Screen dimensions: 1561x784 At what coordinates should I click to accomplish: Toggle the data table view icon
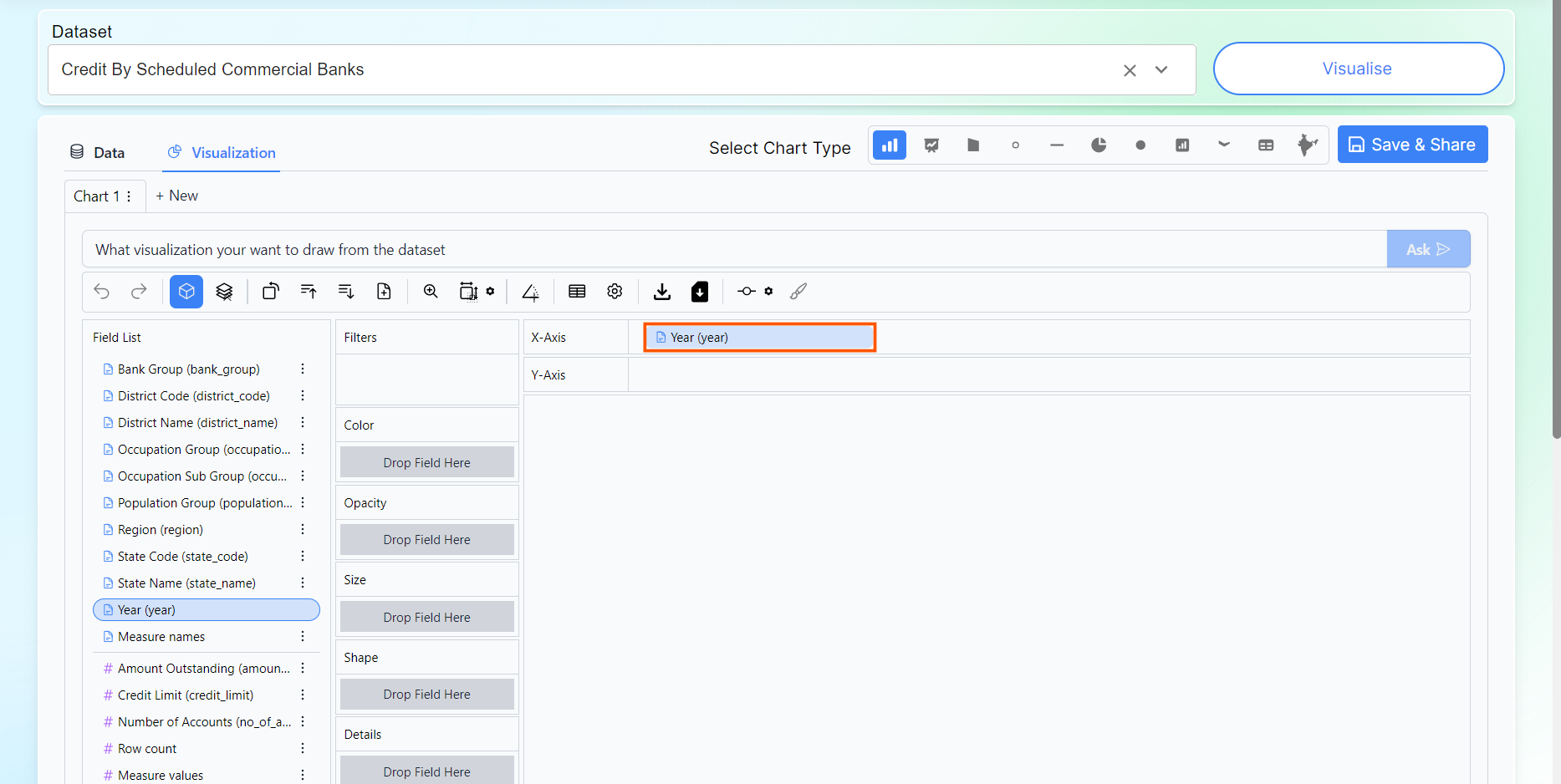(x=577, y=292)
